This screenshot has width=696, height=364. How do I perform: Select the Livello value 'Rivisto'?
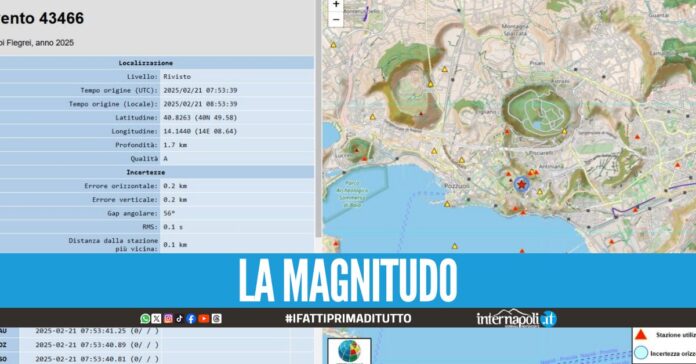click(x=177, y=77)
